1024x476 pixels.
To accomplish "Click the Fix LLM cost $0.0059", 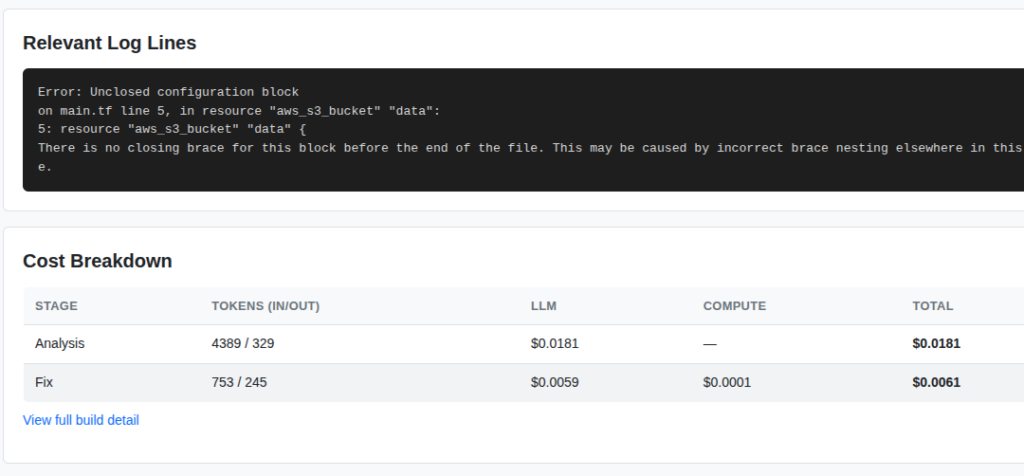I will pos(554,382).
